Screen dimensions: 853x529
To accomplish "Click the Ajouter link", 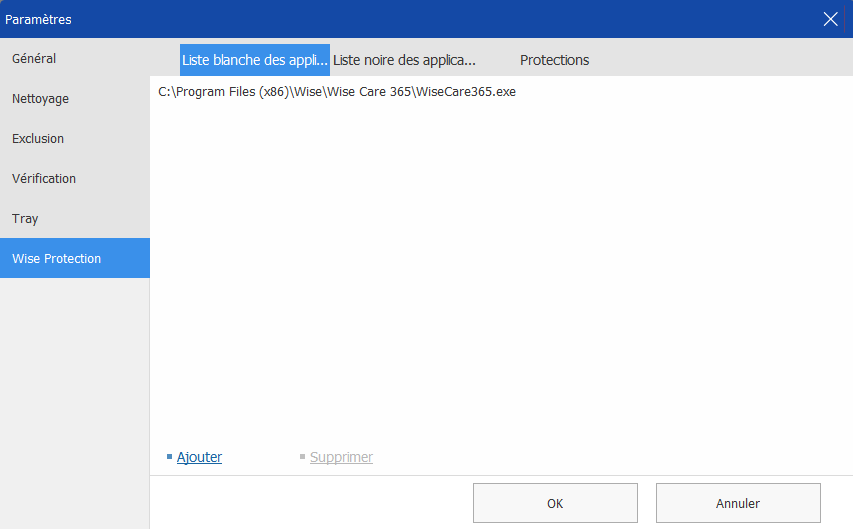I will pyautogui.click(x=199, y=457).
